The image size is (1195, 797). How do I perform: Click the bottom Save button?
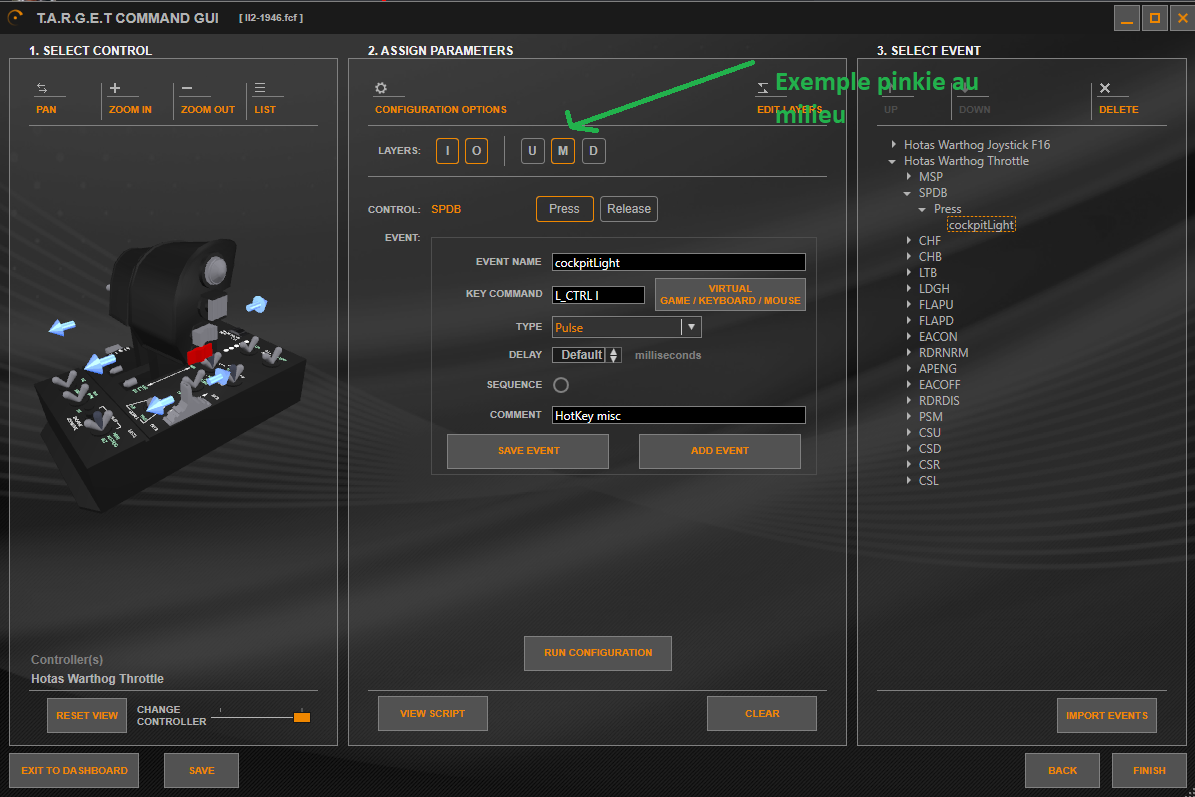(x=201, y=770)
